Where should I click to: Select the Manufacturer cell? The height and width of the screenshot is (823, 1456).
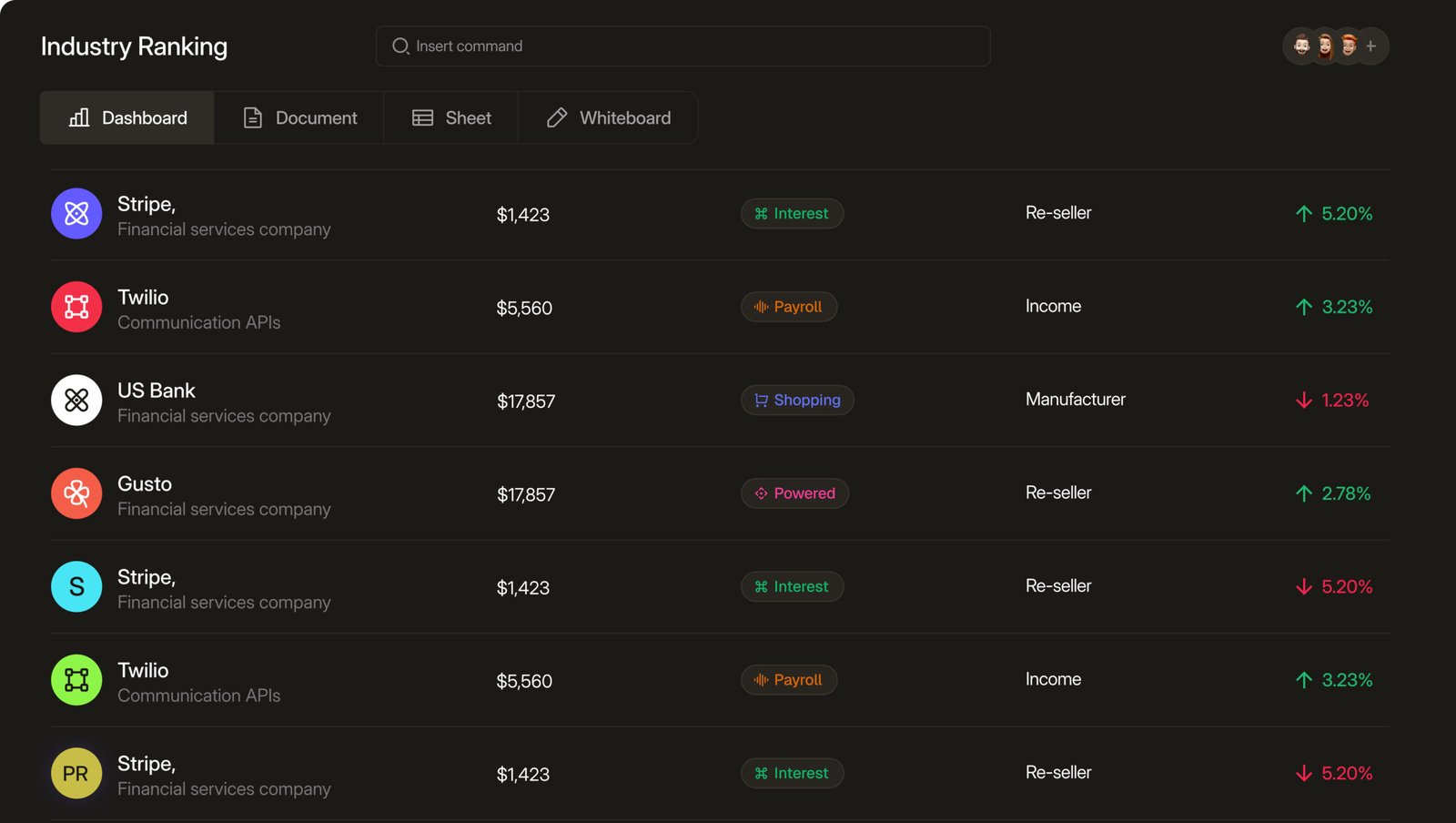1076,399
